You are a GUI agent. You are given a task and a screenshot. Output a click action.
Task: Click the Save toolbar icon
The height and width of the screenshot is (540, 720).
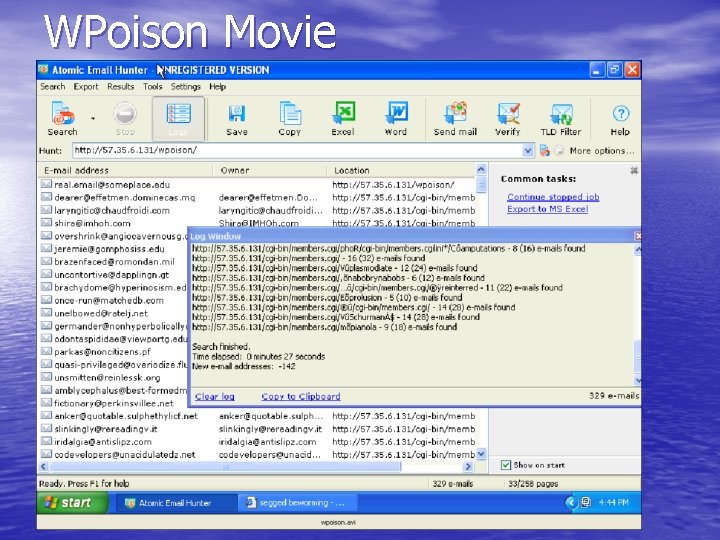point(237,118)
